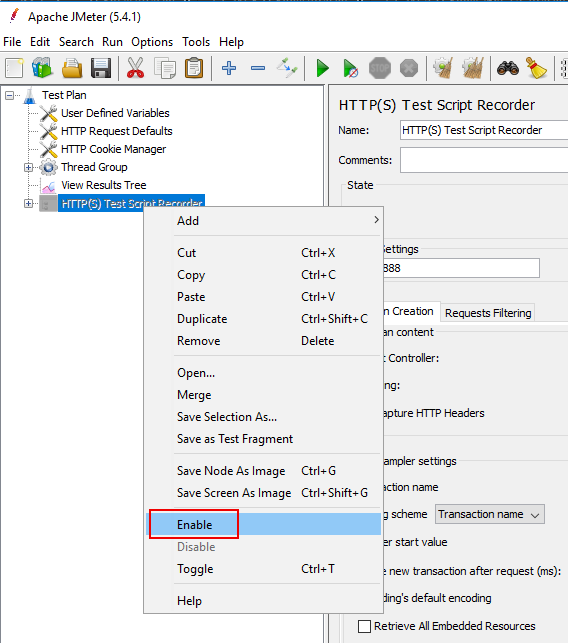Click the New test plan icon
The width and height of the screenshot is (568, 643).
pos(14,68)
